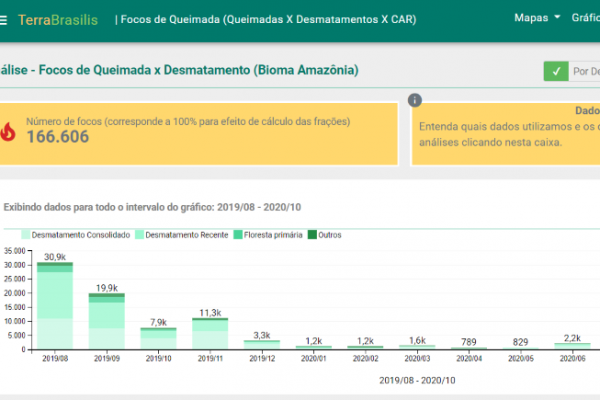600x400 pixels.
Task: Open the Gráficos menu
Action: [585, 19]
